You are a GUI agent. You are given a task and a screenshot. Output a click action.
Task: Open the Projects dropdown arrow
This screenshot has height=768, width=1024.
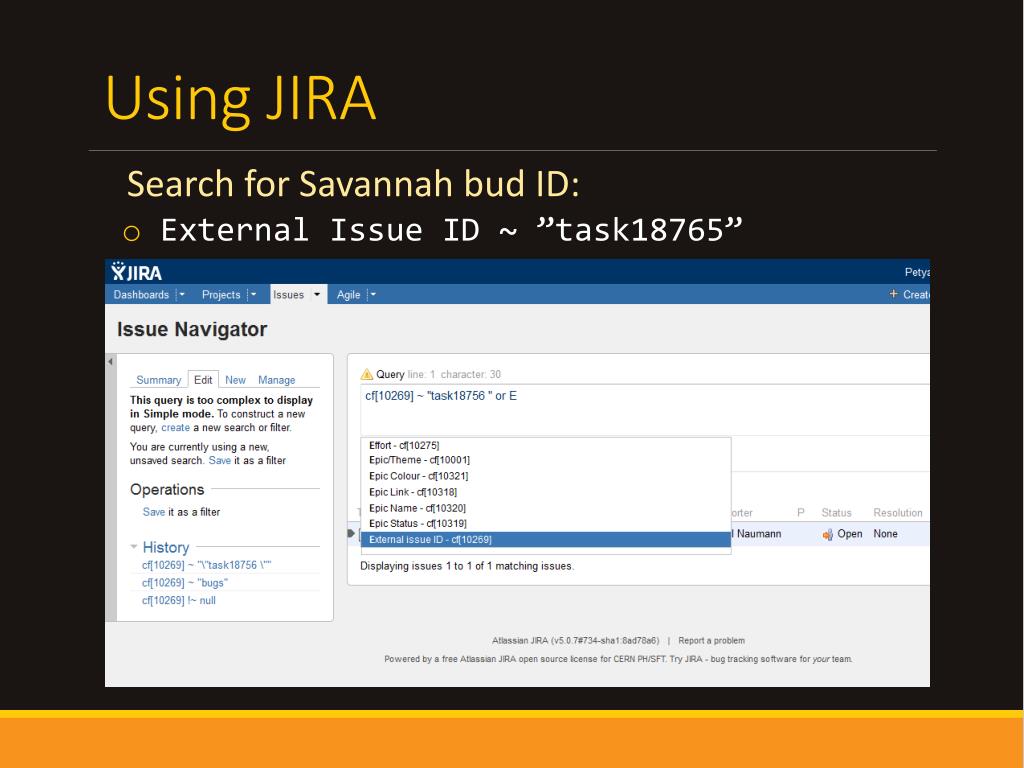point(253,295)
